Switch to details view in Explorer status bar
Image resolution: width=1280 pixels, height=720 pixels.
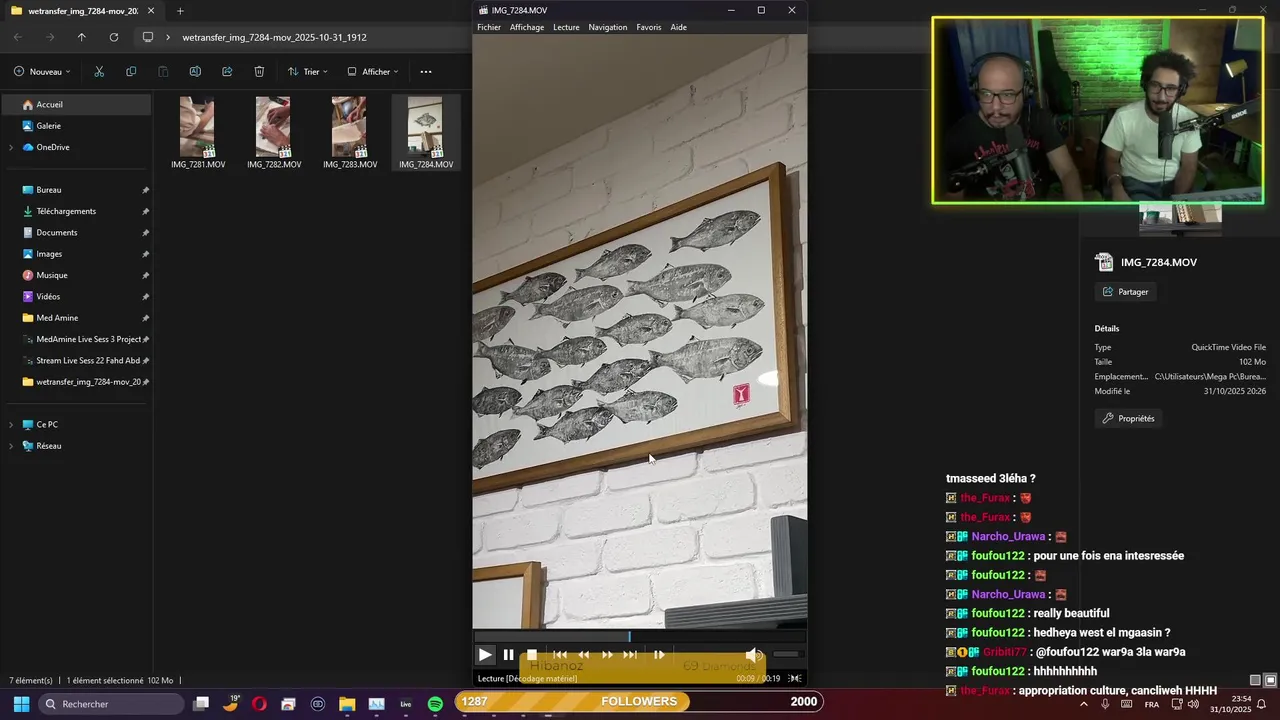click(x=1255, y=680)
